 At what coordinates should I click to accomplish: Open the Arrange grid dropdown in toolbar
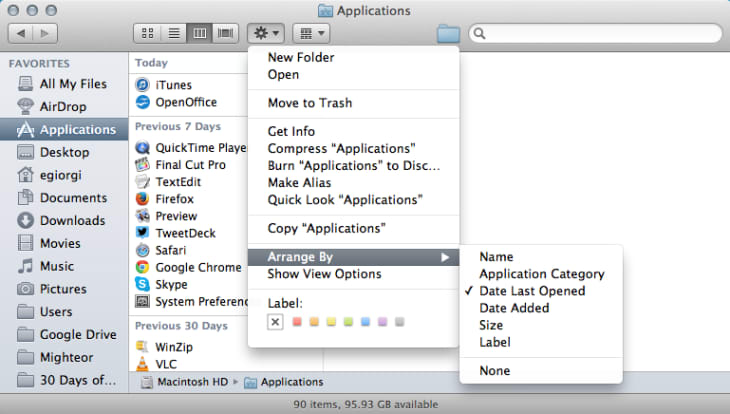coord(311,33)
